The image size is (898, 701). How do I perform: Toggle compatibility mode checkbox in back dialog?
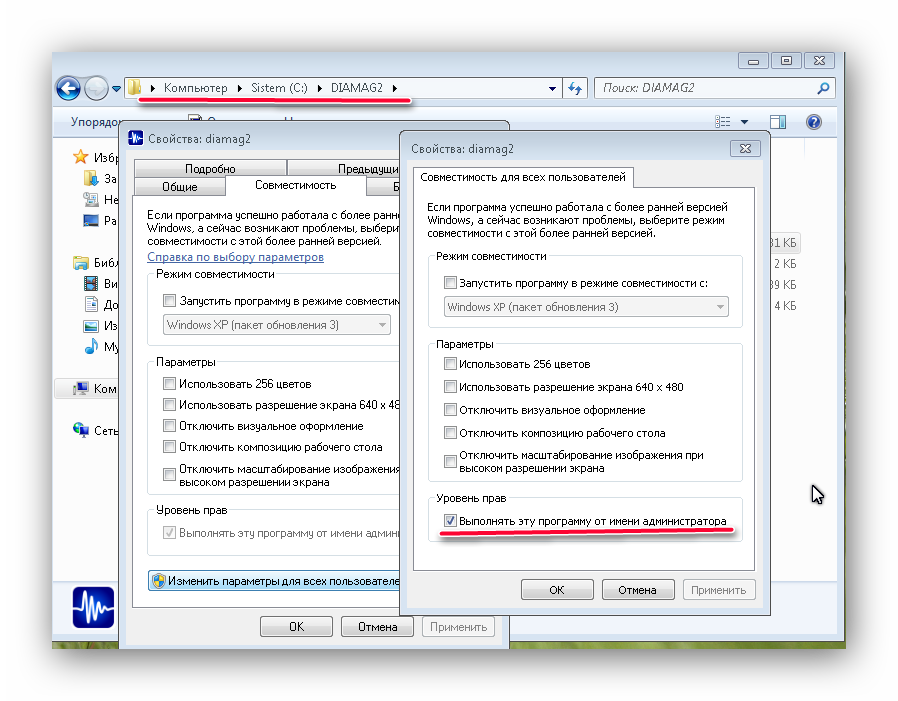[169, 300]
